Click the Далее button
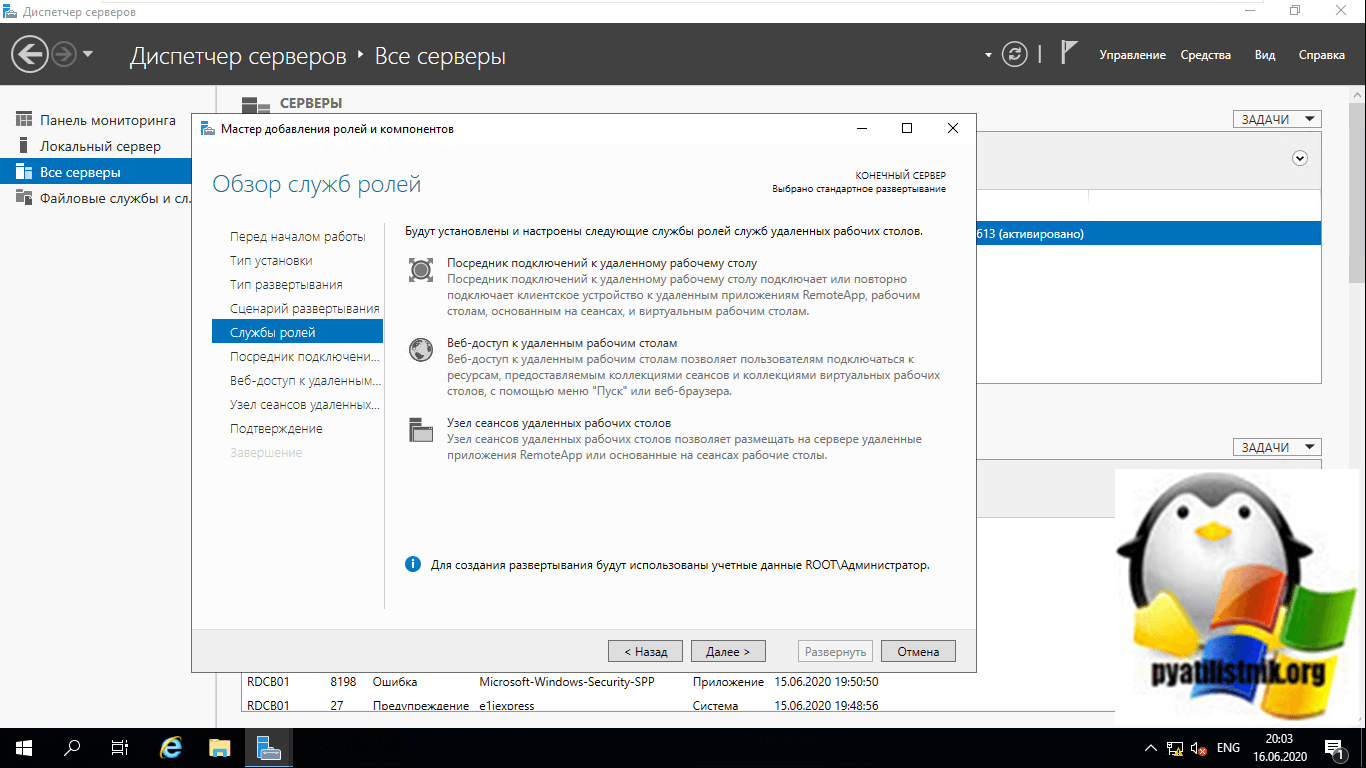The image size is (1366, 768). [728, 651]
